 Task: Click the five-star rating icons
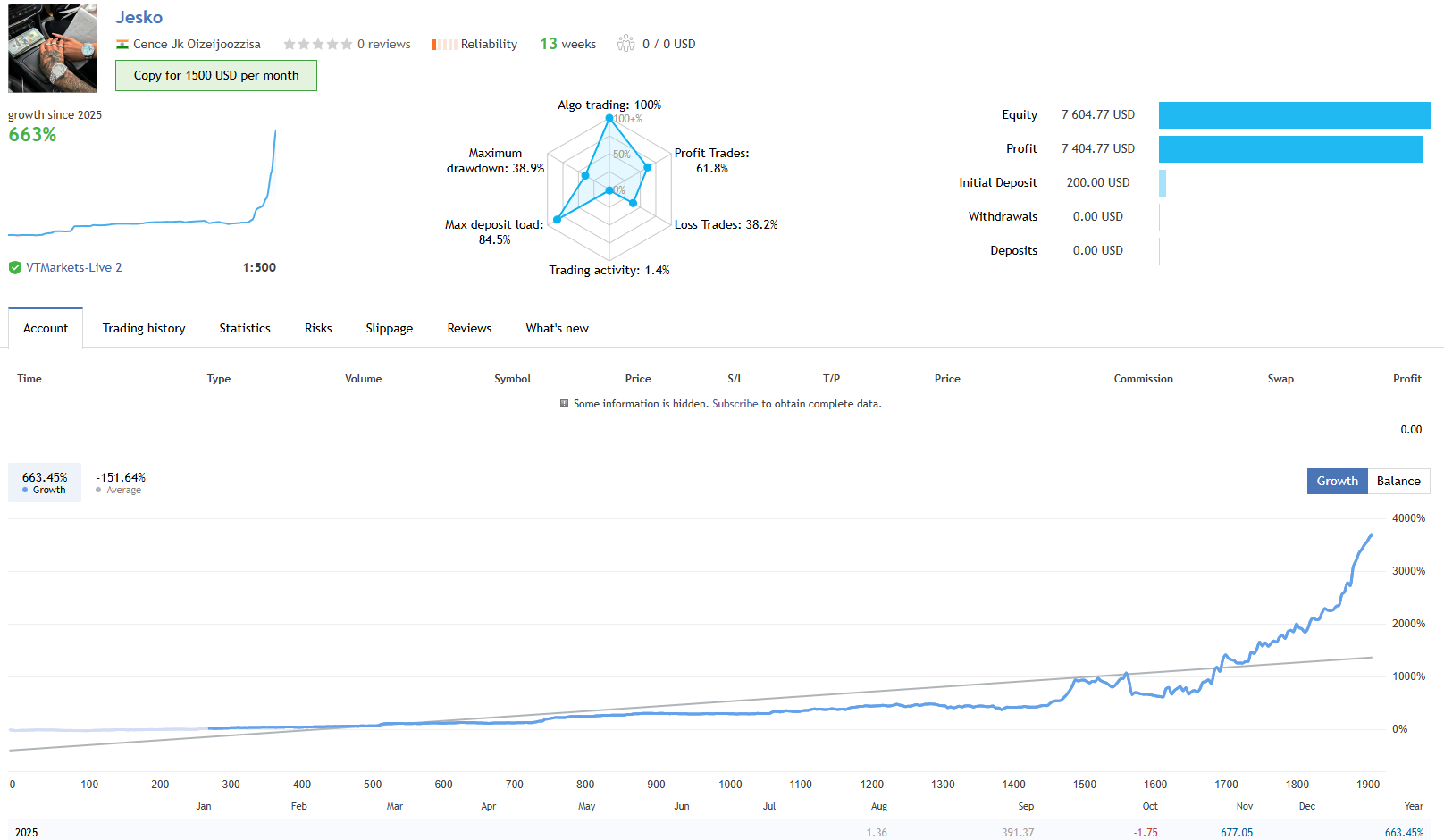tap(317, 45)
